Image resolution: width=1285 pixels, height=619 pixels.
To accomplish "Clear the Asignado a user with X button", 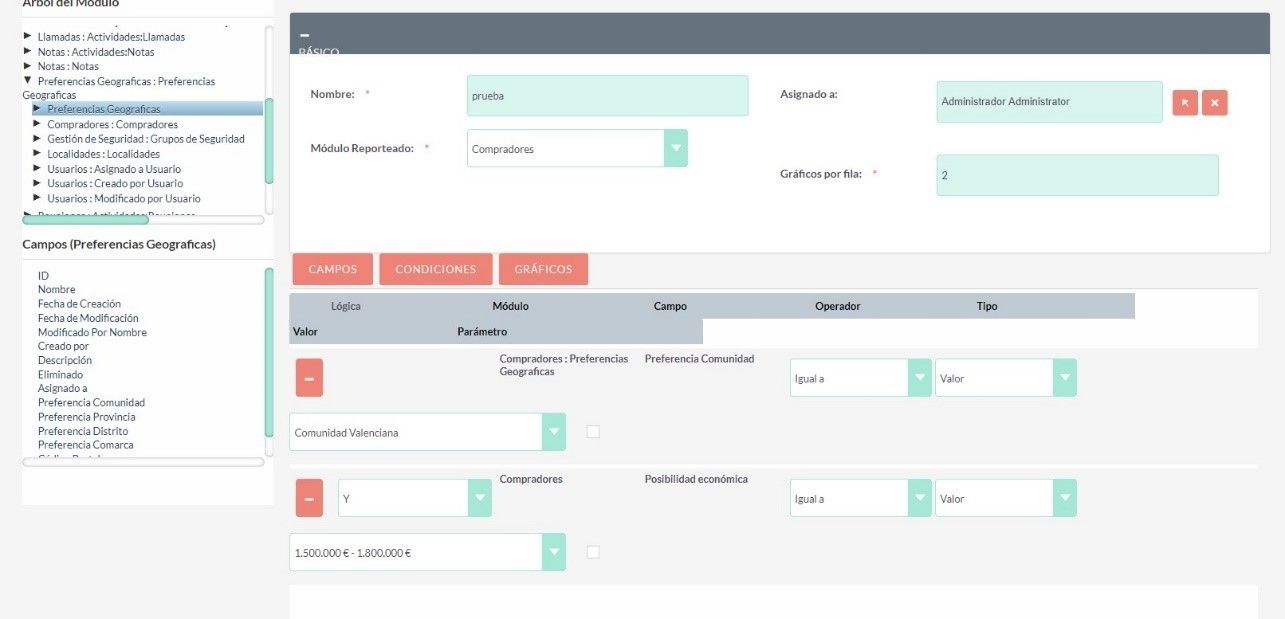I will click(1214, 103).
